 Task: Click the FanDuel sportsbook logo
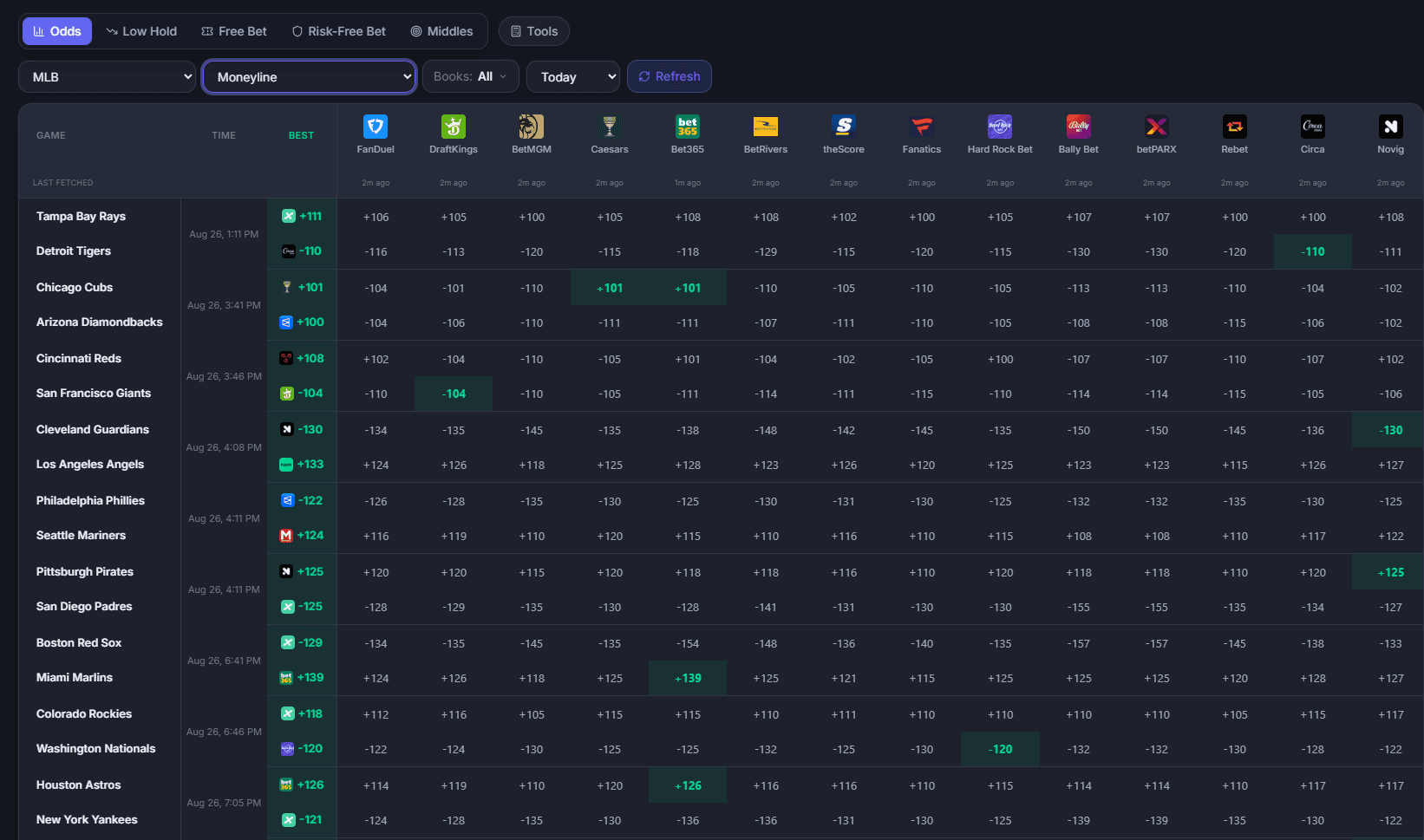(376, 127)
